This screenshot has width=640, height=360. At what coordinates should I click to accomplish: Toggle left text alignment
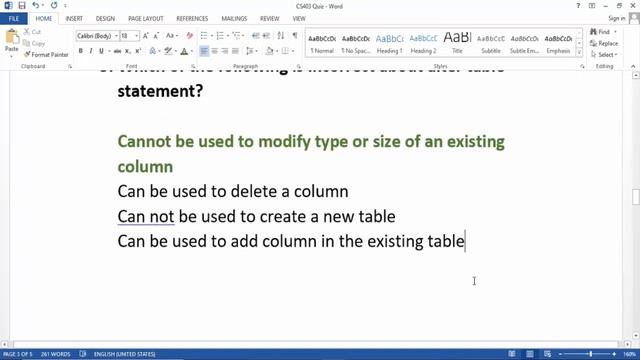coord(204,51)
